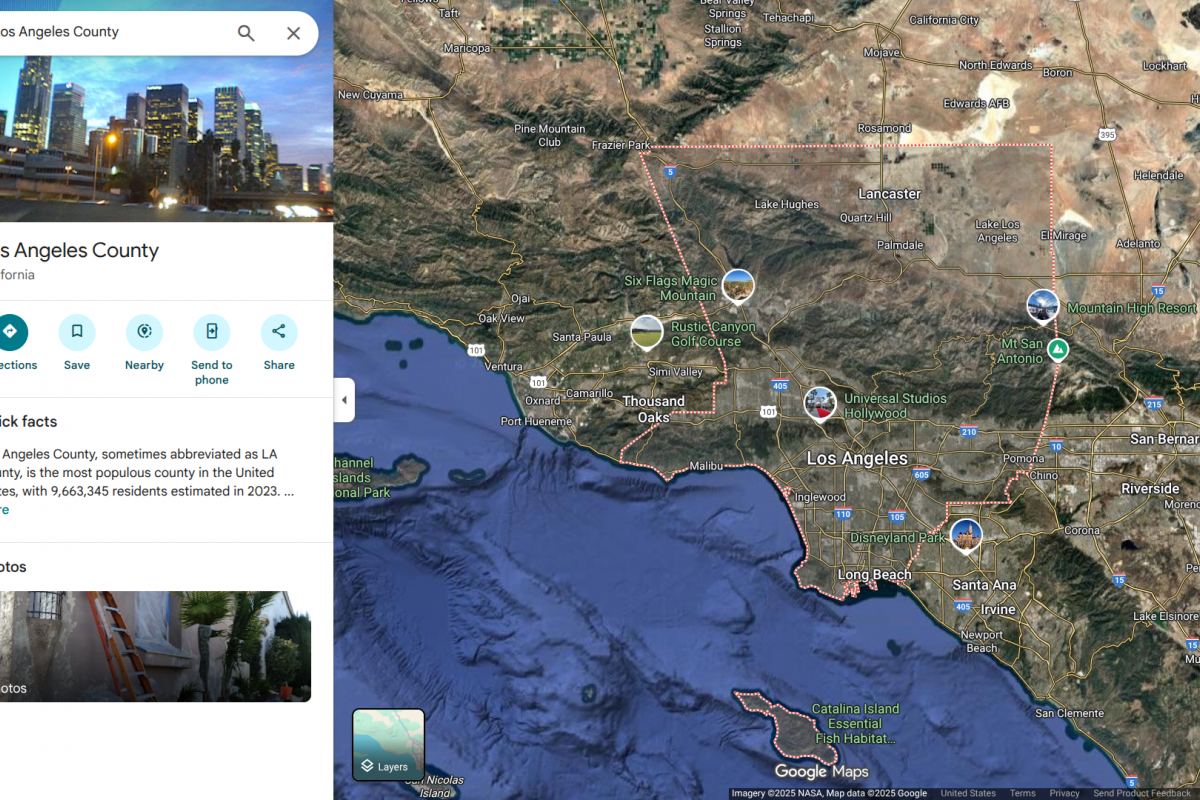Click the Disneyland Park map marker
Image resolution: width=1200 pixels, height=800 pixels.
pyautogui.click(x=965, y=536)
